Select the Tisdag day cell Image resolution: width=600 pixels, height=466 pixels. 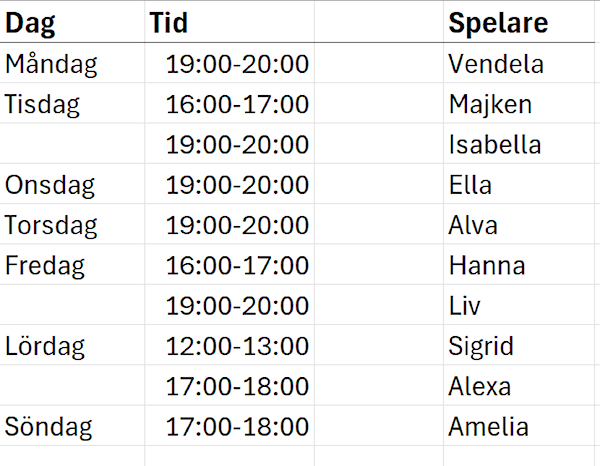pyautogui.click(x=42, y=105)
